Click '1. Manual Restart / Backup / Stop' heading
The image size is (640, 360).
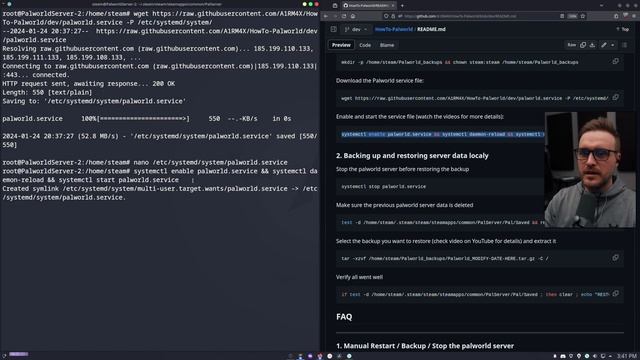point(425,346)
